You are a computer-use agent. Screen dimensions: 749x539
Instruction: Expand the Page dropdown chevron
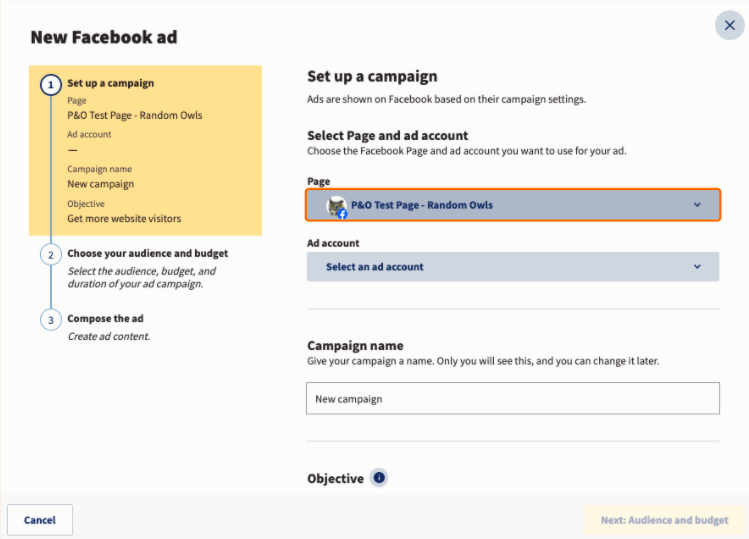coord(697,205)
